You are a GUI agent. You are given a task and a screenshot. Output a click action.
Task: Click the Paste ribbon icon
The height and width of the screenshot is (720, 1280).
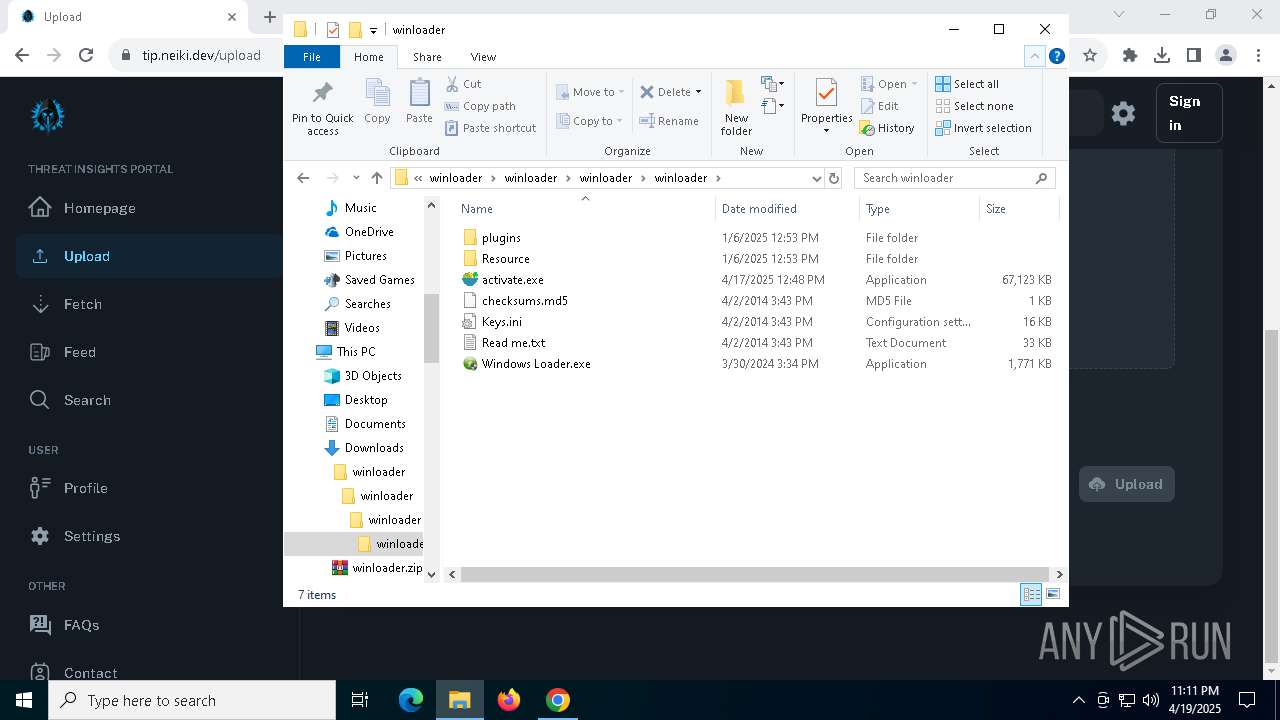pyautogui.click(x=419, y=102)
